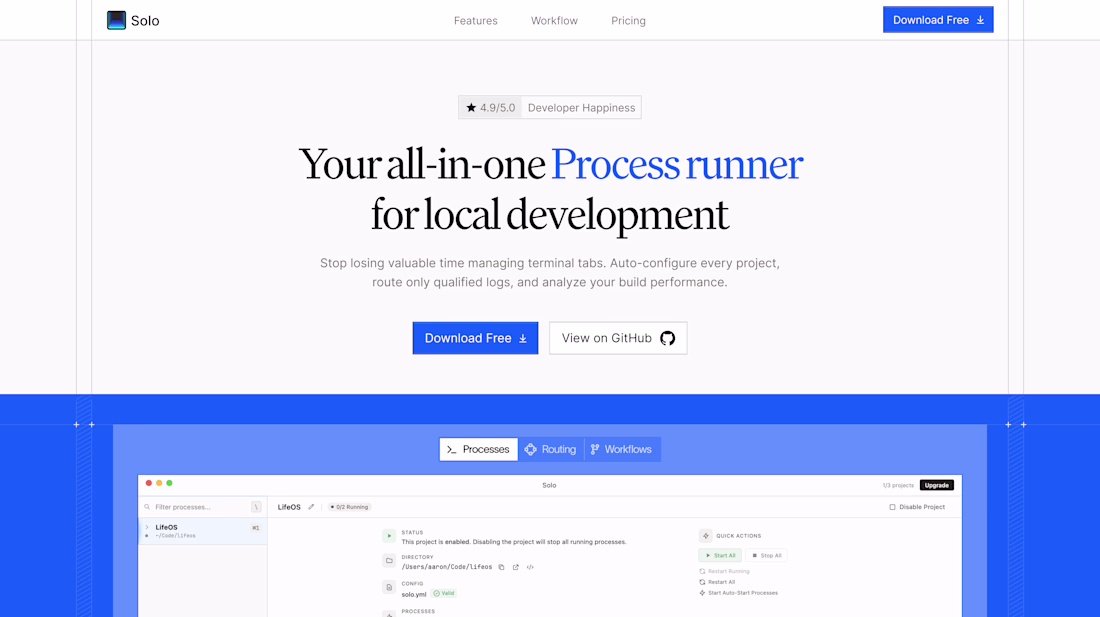
Task: Click Download Free in the header bar
Action: pos(938,20)
